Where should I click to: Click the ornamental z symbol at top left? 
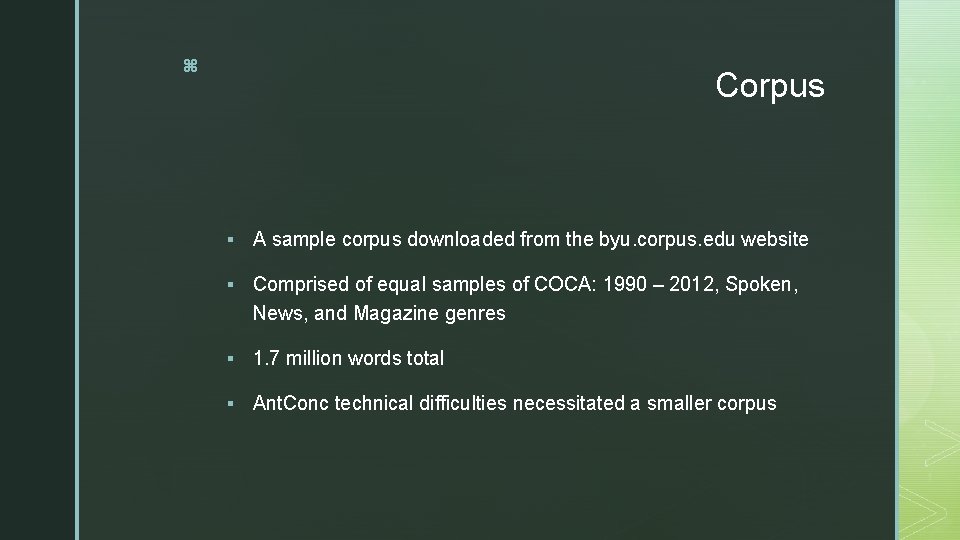tap(190, 66)
